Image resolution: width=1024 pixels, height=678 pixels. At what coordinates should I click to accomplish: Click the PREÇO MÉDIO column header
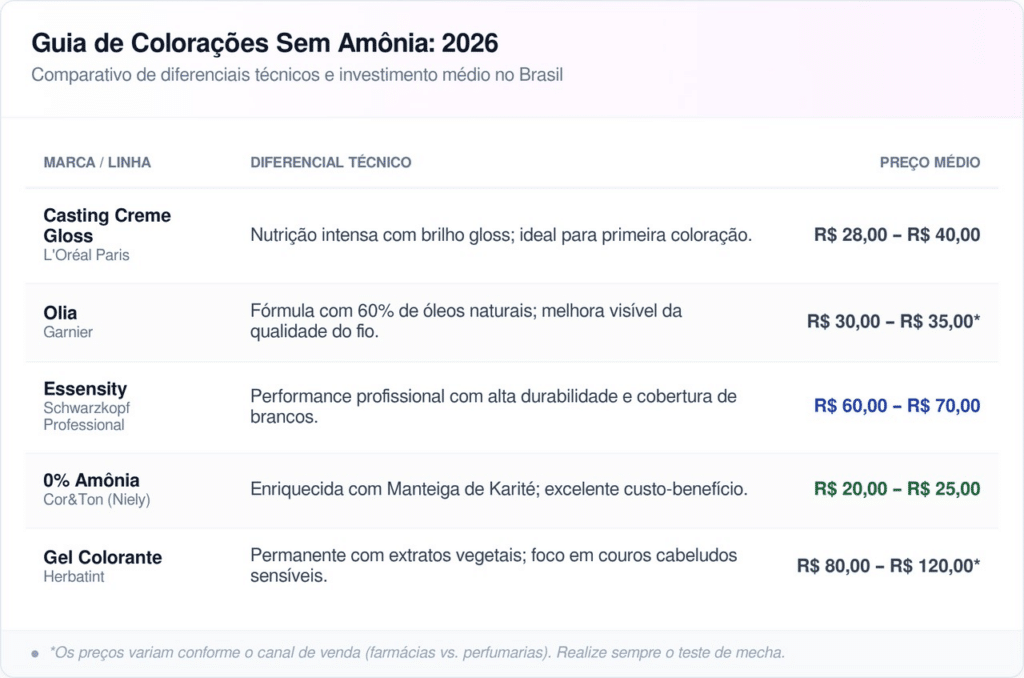[930, 162]
